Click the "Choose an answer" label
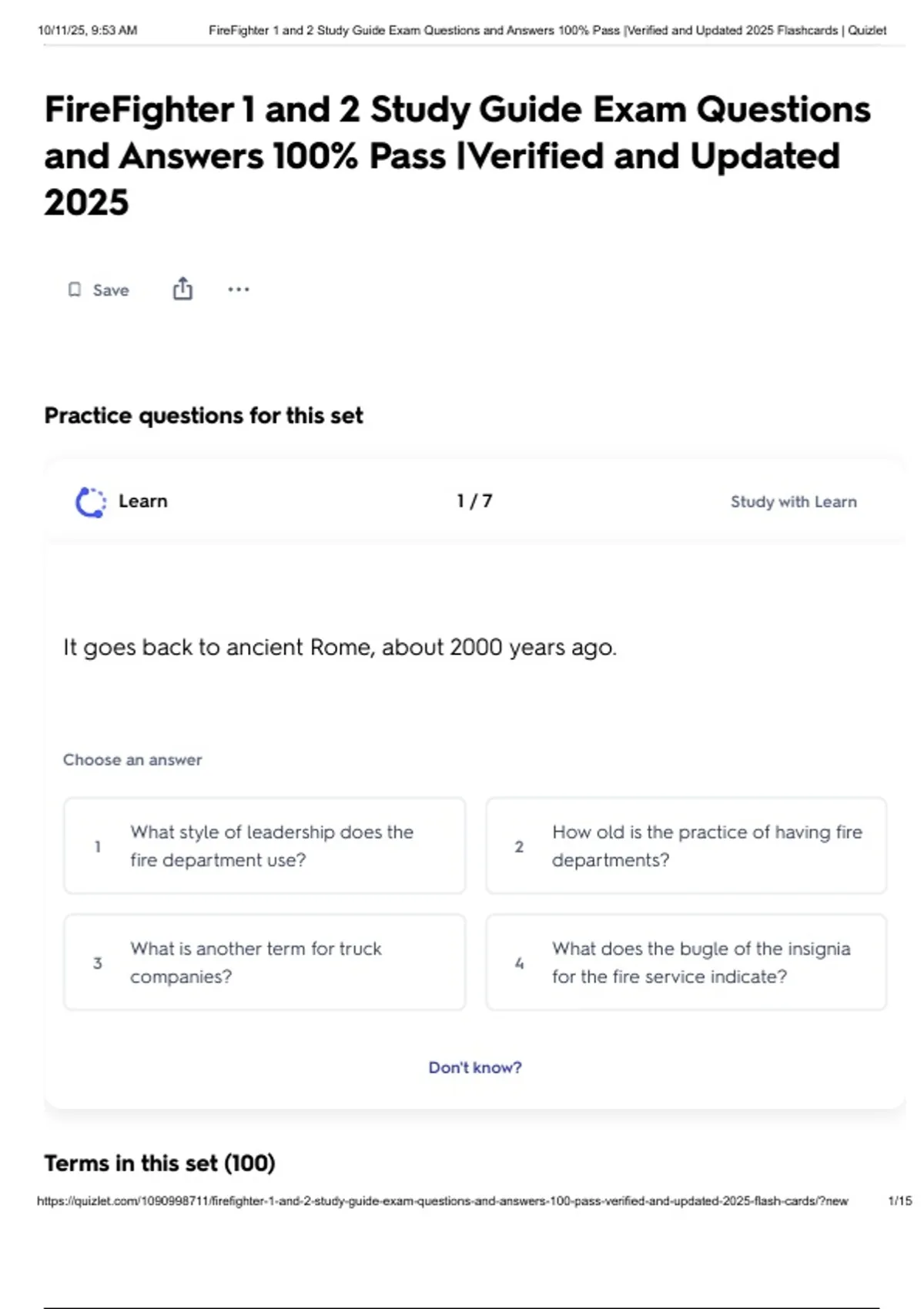The image size is (924, 1309). coord(132,760)
